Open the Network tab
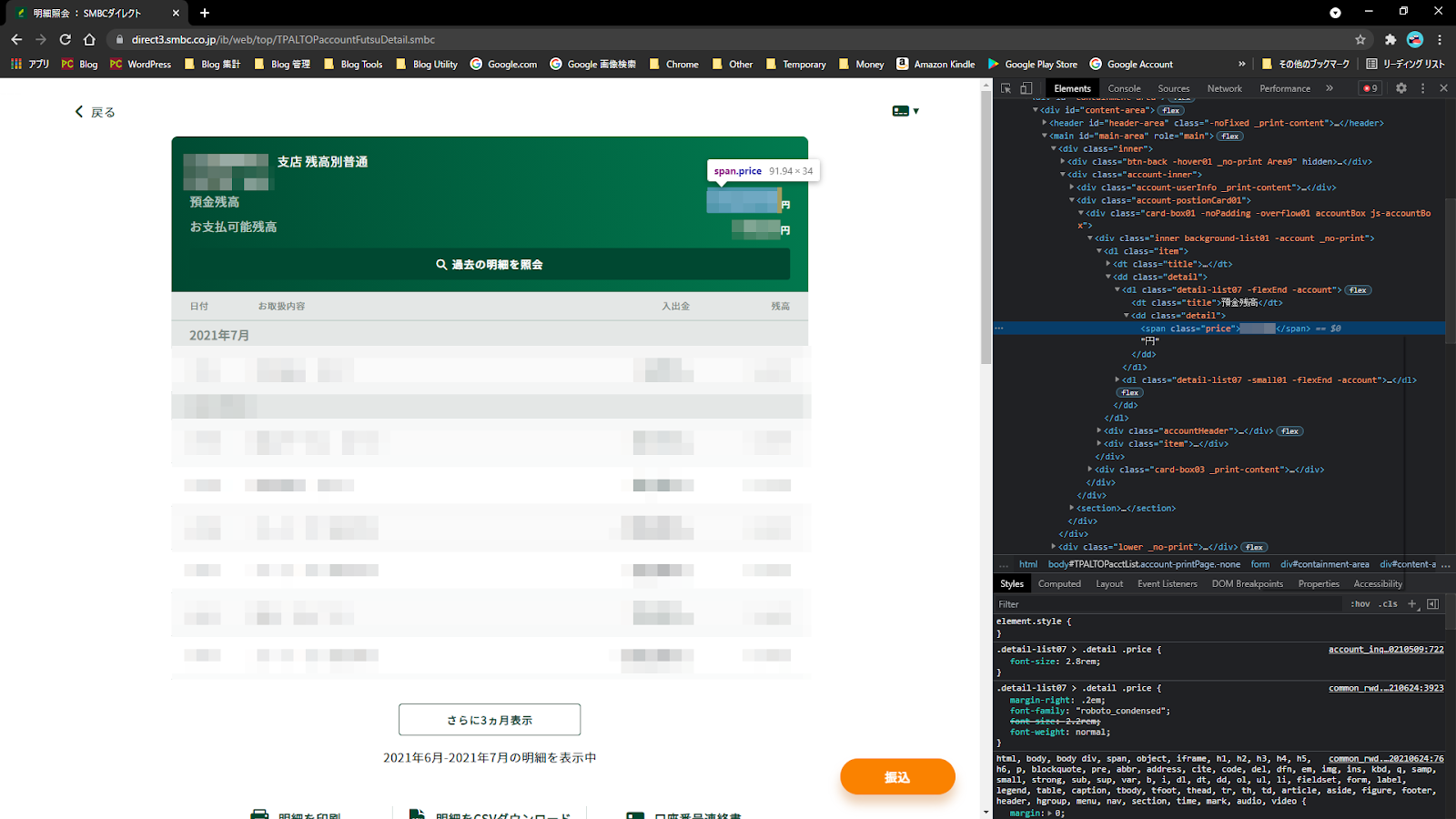 (x=1224, y=88)
